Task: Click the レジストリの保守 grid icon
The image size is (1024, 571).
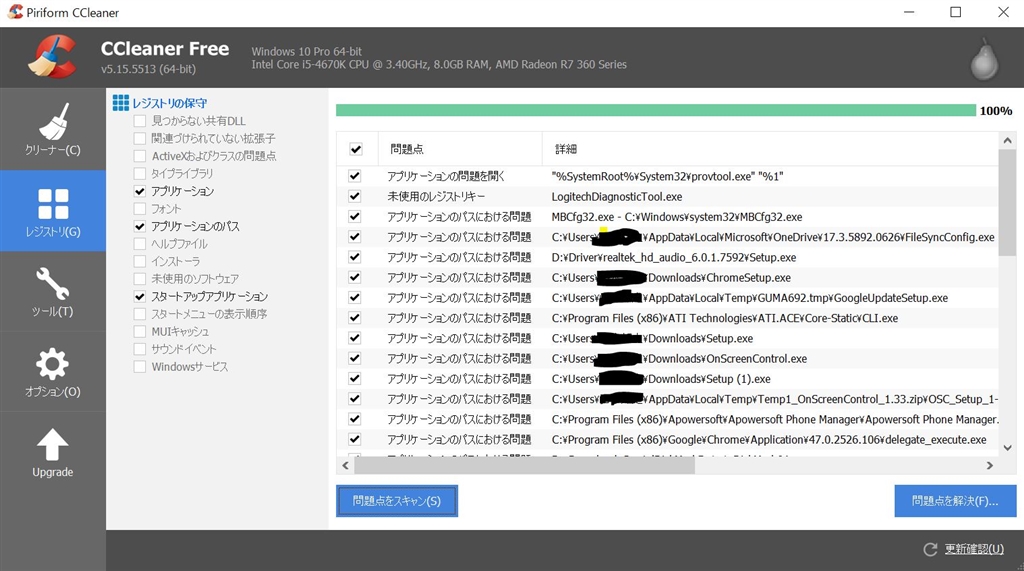Action: tap(121, 103)
